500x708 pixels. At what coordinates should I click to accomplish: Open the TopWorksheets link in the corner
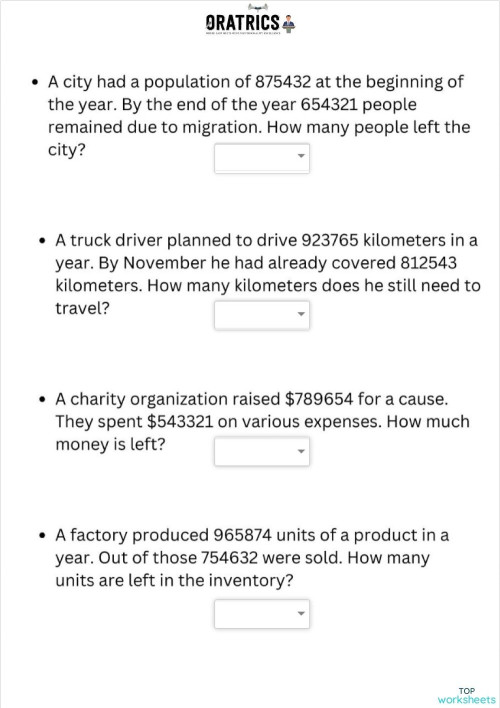pyautogui.click(x=467, y=695)
